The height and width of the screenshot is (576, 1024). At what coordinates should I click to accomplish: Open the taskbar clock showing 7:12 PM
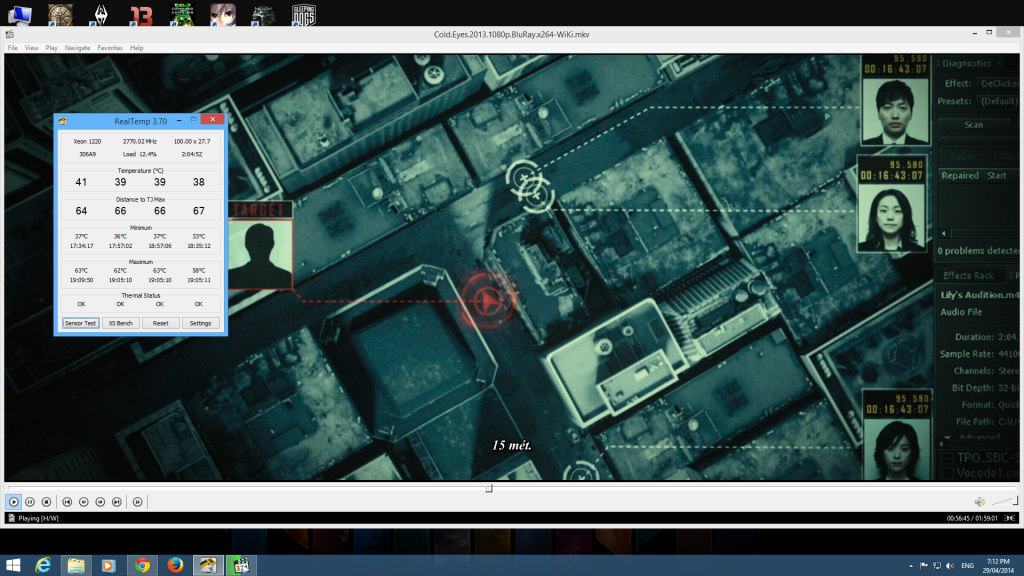[x=998, y=566]
